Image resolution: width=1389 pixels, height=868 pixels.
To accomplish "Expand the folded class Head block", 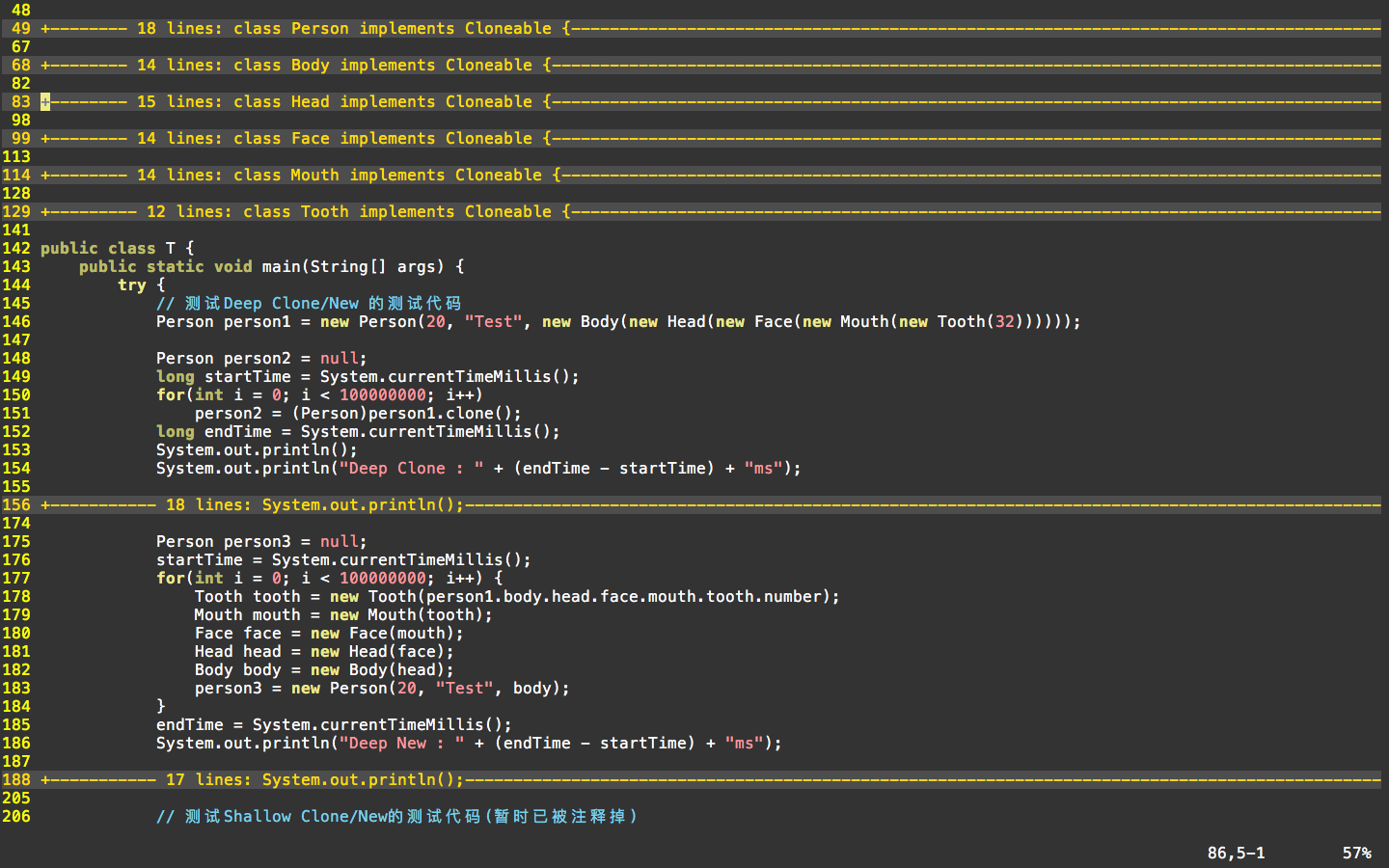I will point(711,102).
